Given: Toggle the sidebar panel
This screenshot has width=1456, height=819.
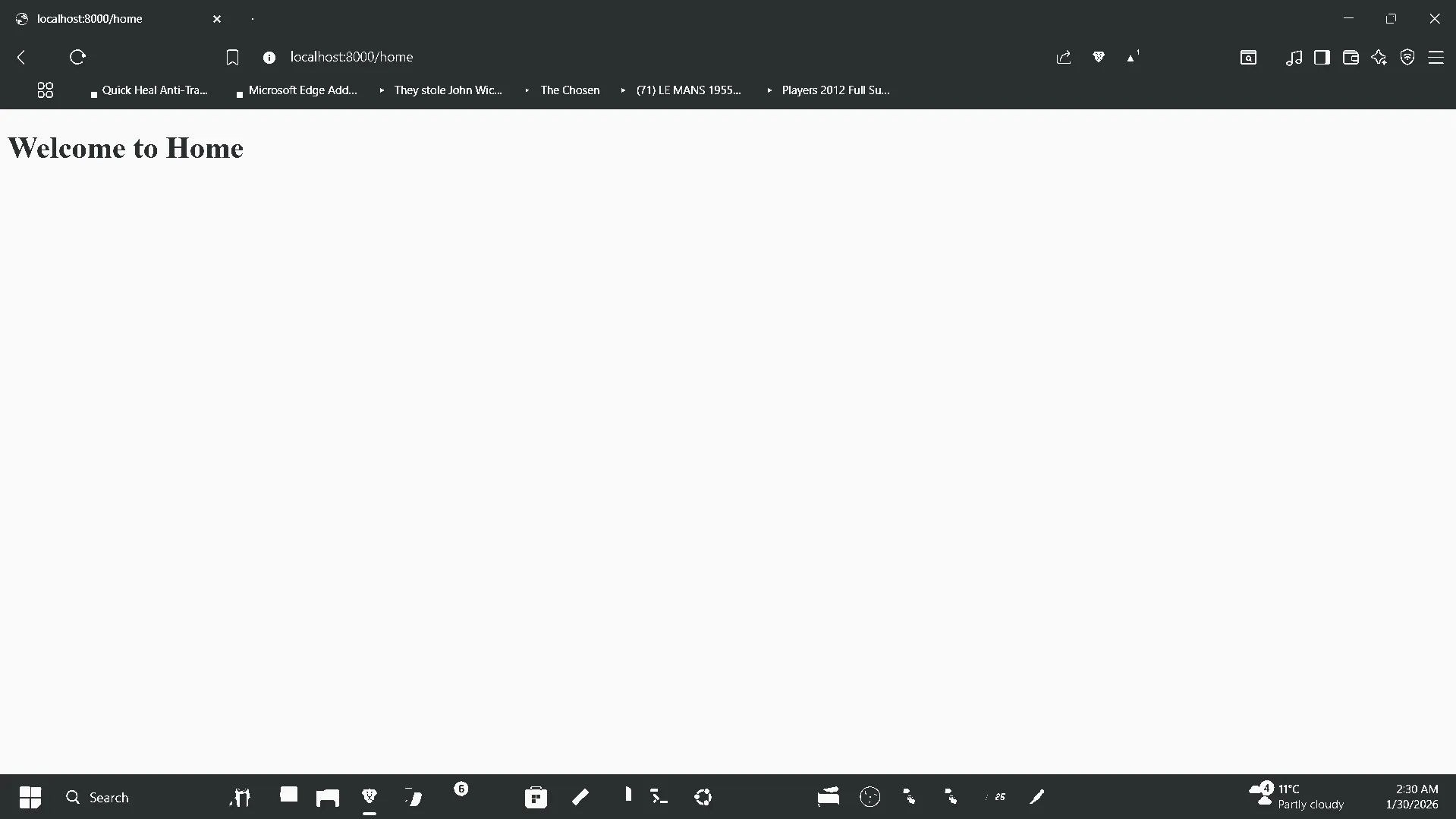Looking at the screenshot, I should click(1322, 57).
